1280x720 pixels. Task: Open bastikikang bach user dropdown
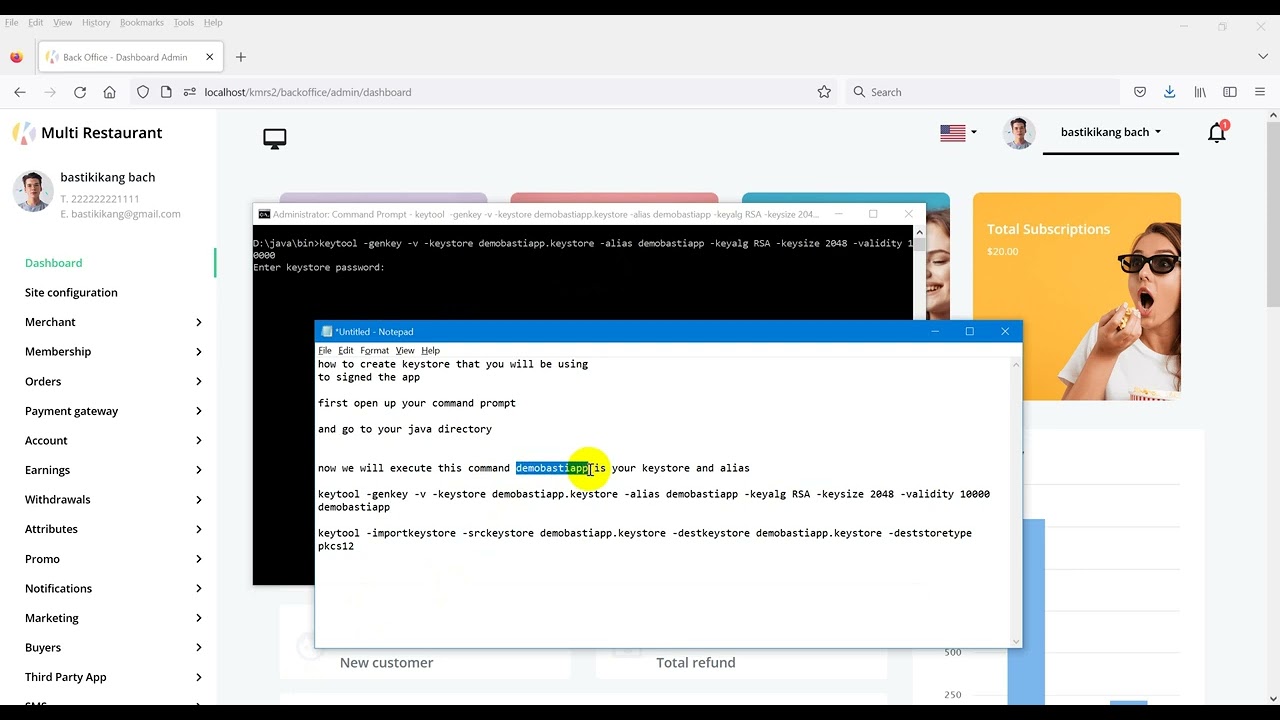click(1111, 132)
